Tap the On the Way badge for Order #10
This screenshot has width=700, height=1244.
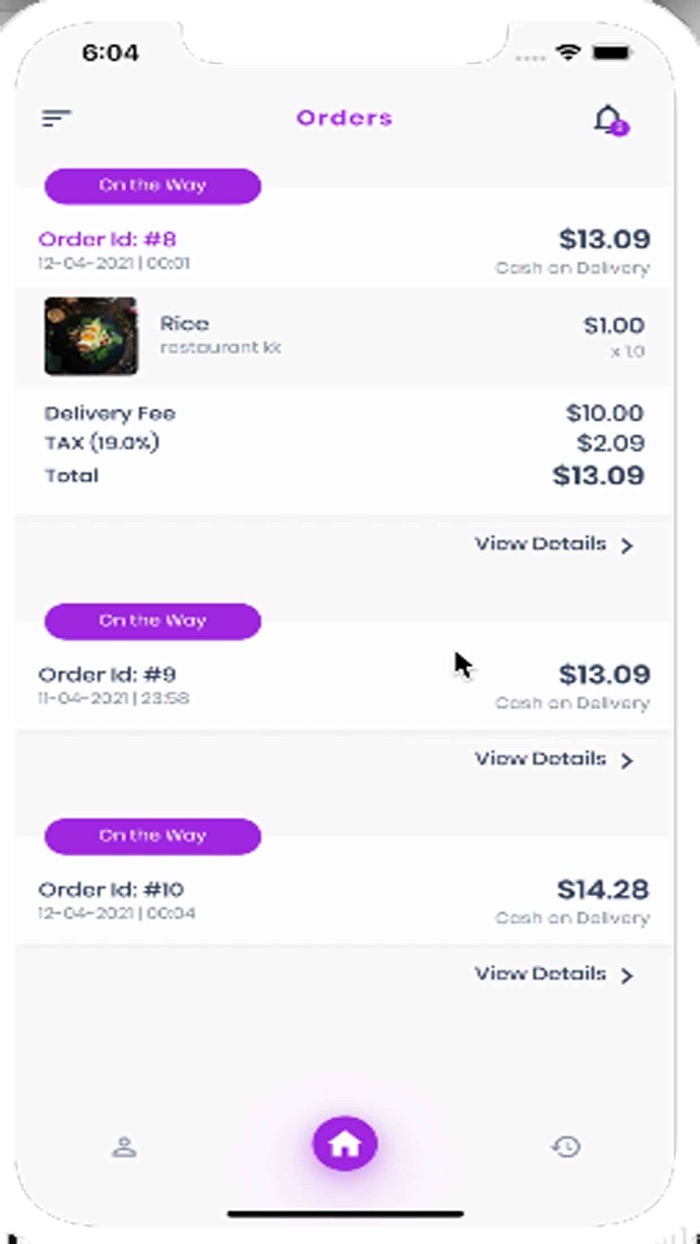(151, 836)
